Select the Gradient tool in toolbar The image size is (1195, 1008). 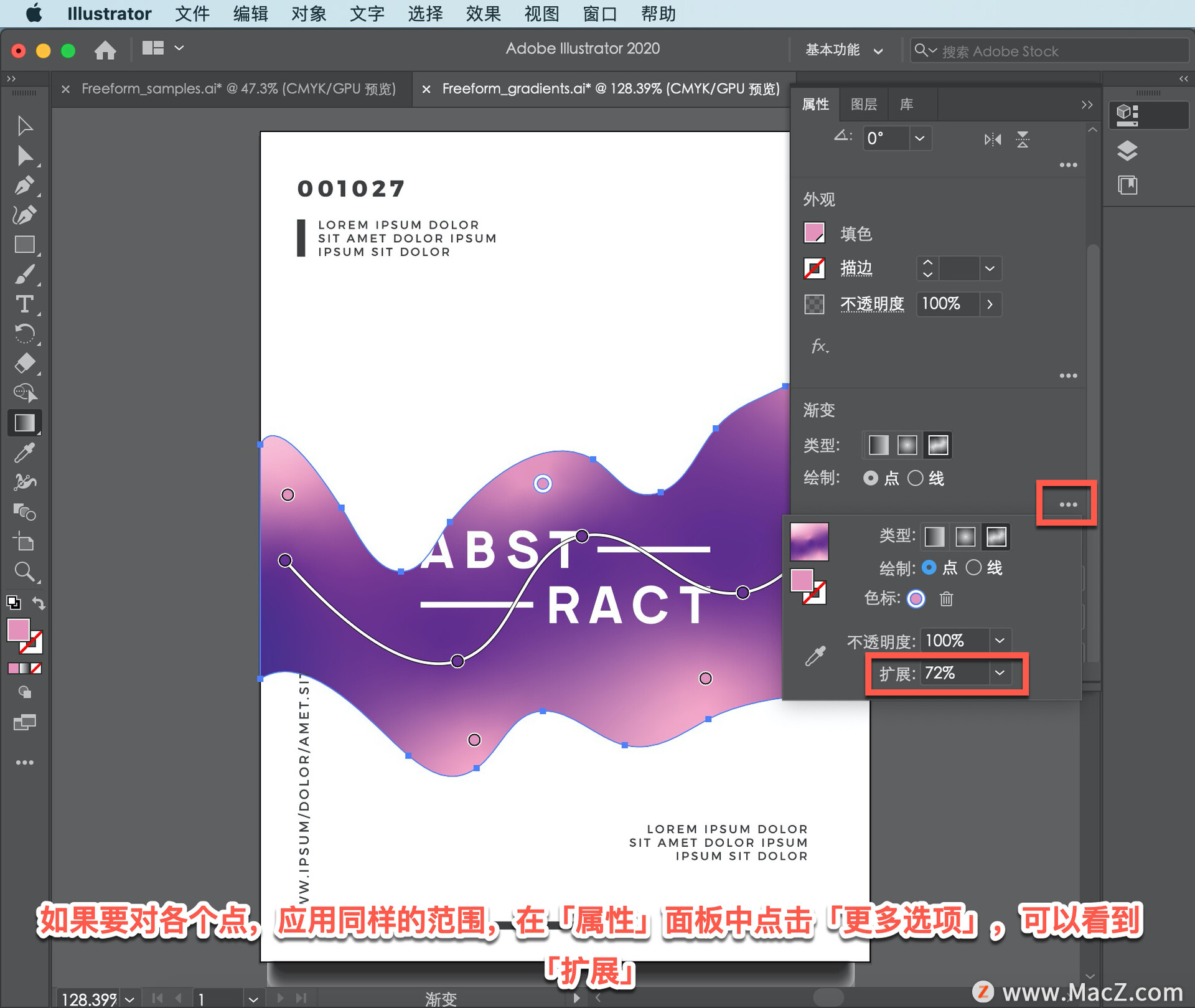click(24, 423)
